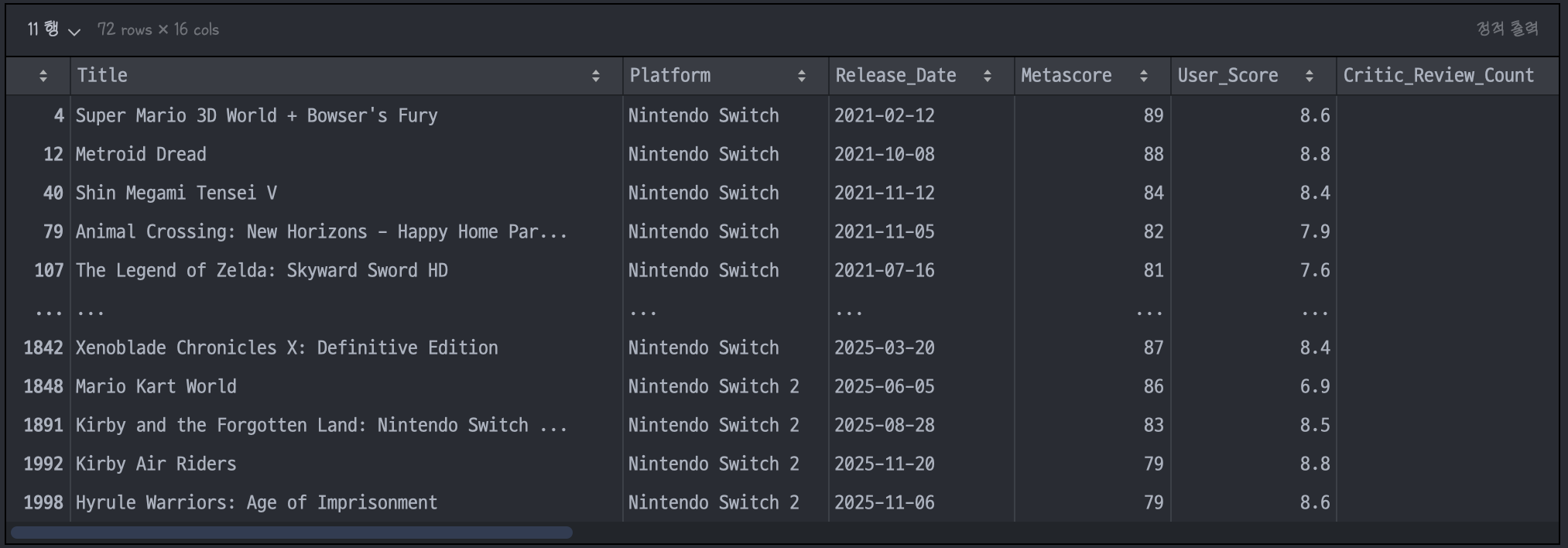Screen dimensions: 1568x548
Task: Click row index 1848
Action: click(43, 386)
